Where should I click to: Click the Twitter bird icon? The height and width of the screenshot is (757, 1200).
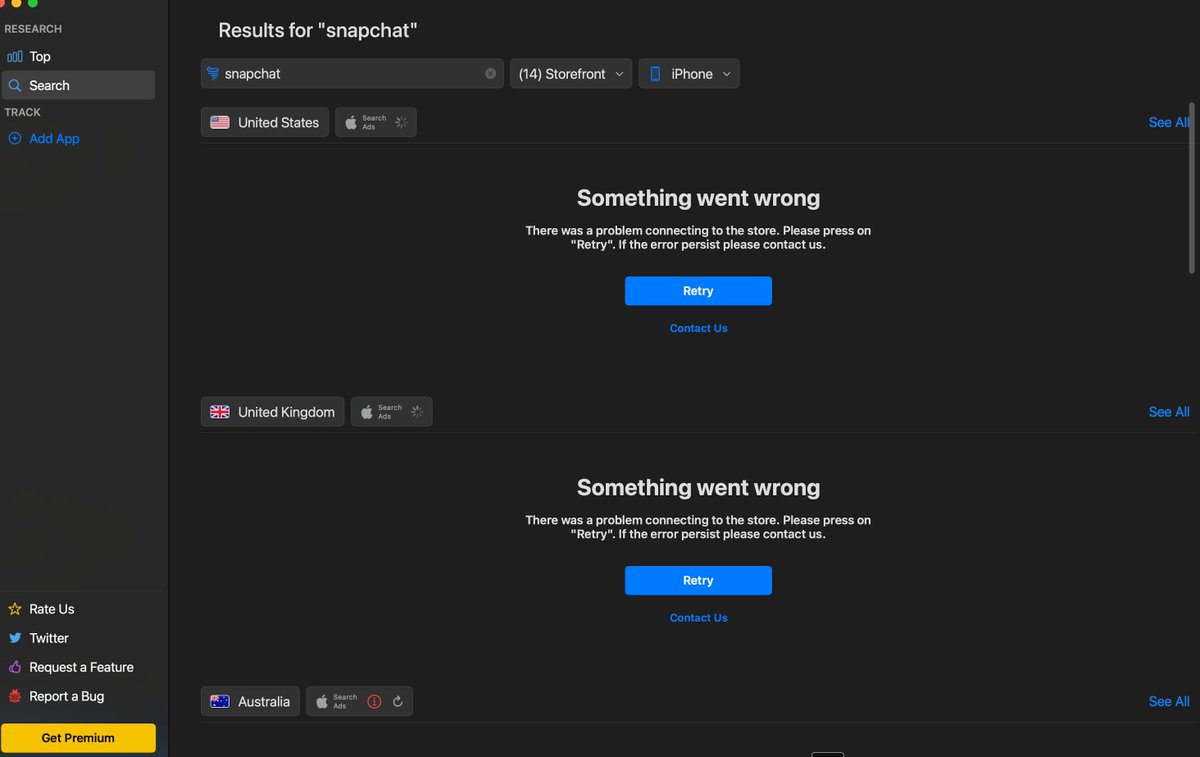(15, 638)
